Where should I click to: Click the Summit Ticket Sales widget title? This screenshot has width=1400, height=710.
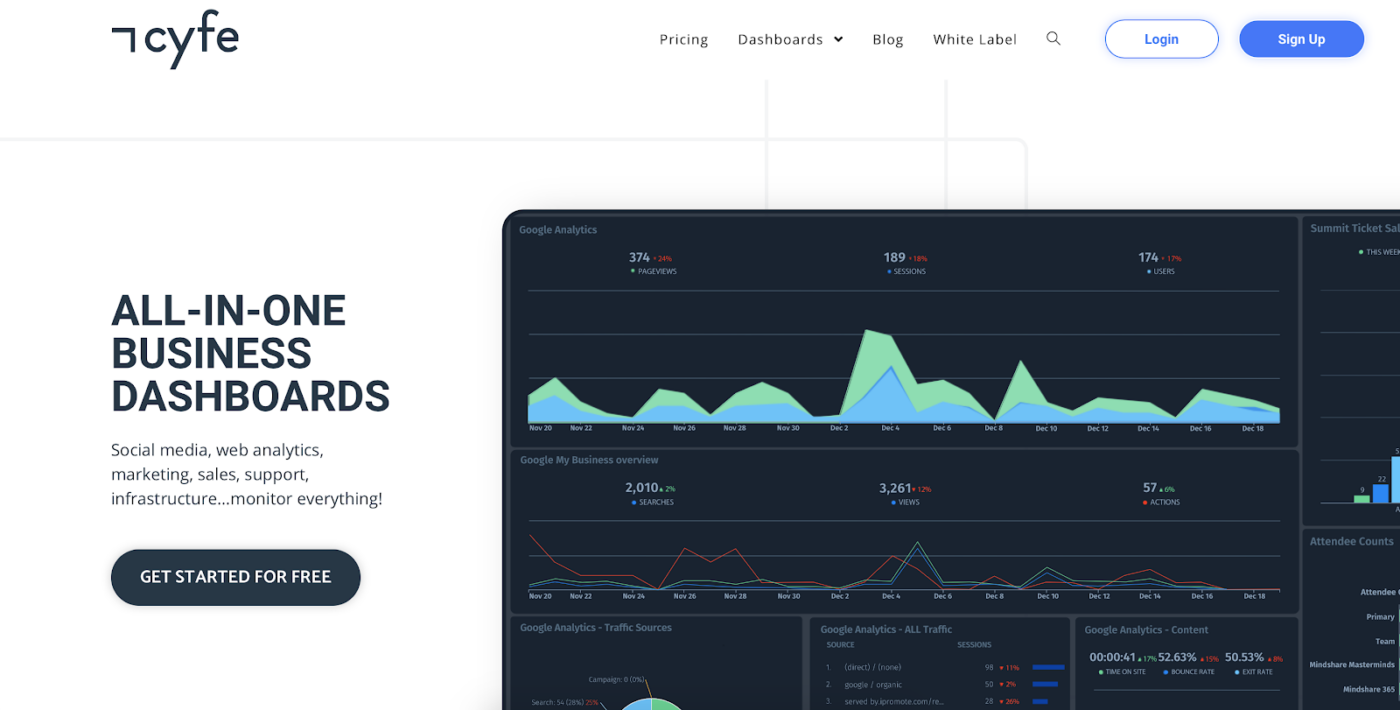tap(1354, 229)
